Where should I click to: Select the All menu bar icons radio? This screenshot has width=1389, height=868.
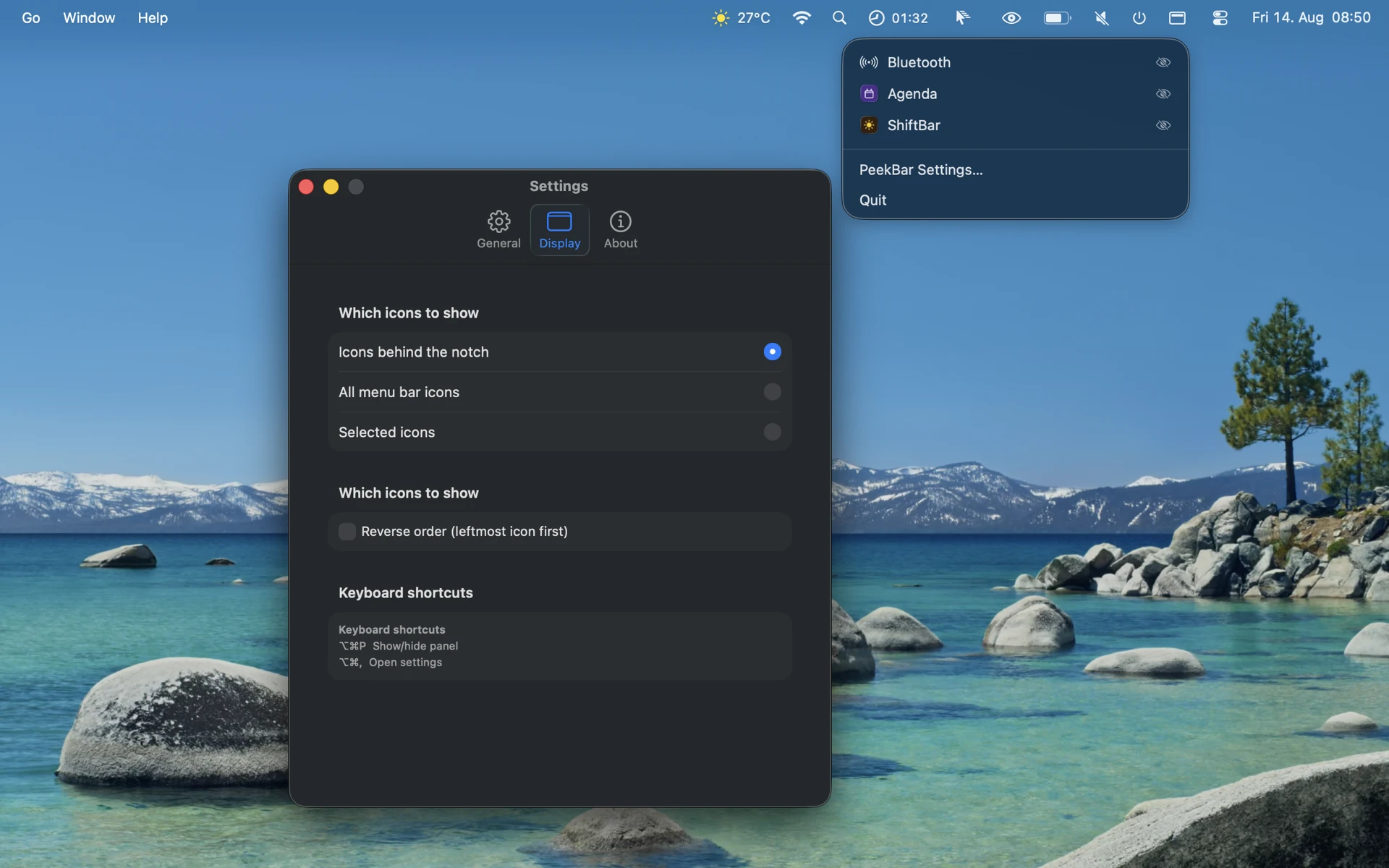[x=773, y=392]
